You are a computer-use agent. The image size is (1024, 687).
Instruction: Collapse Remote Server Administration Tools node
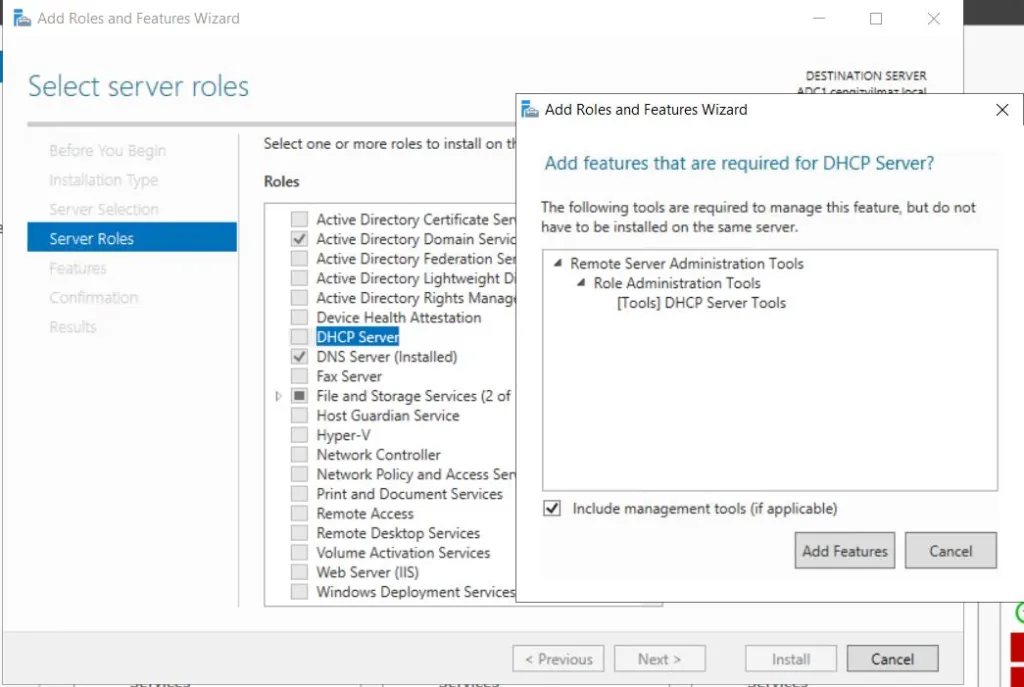pyautogui.click(x=557, y=263)
